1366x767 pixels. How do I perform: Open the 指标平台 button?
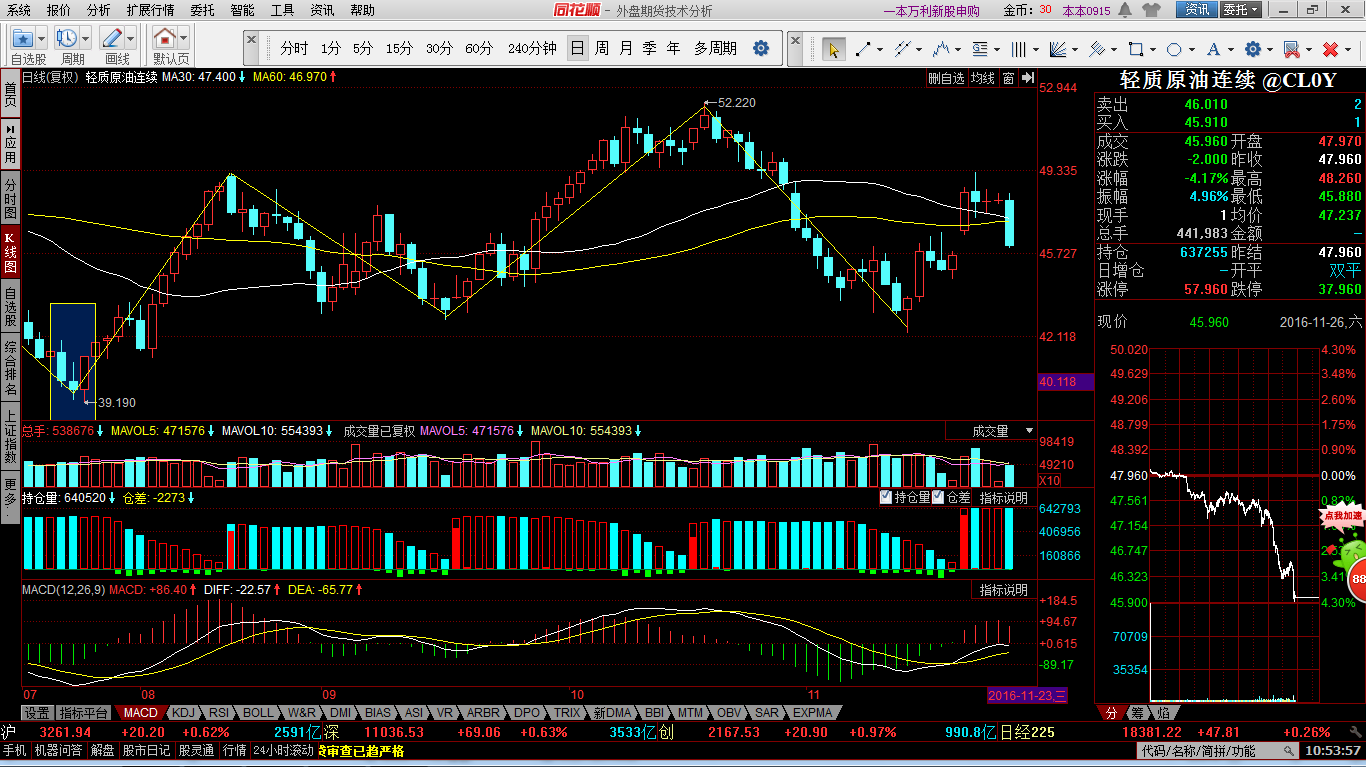tap(83, 713)
